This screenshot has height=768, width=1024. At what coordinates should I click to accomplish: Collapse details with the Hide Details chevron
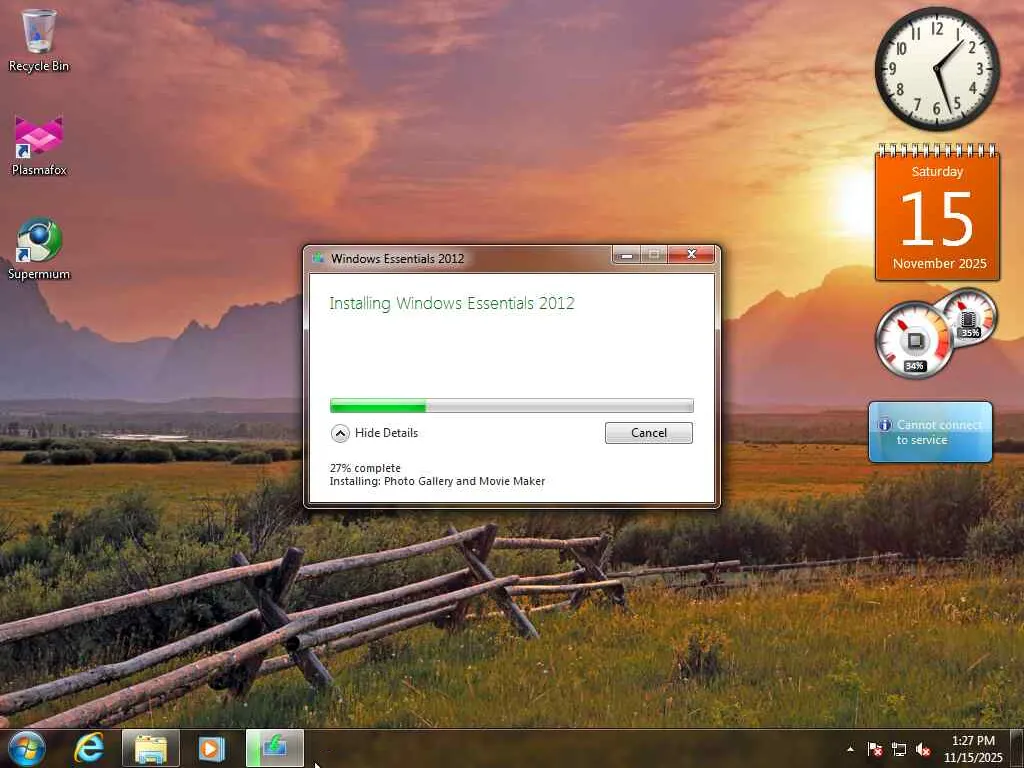tap(340, 433)
